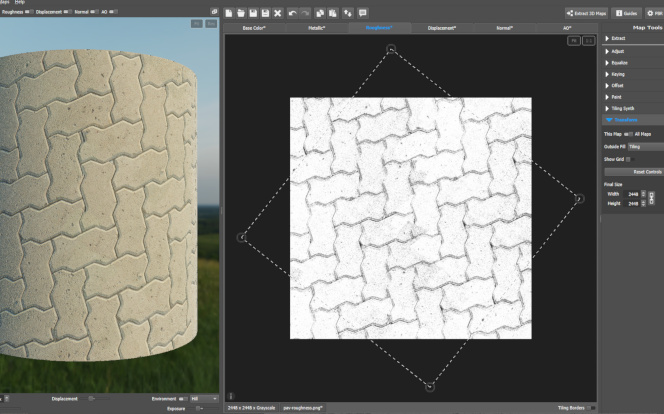664x414 pixels.
Task: Click the Undo arrow icon
Action: 292,13
